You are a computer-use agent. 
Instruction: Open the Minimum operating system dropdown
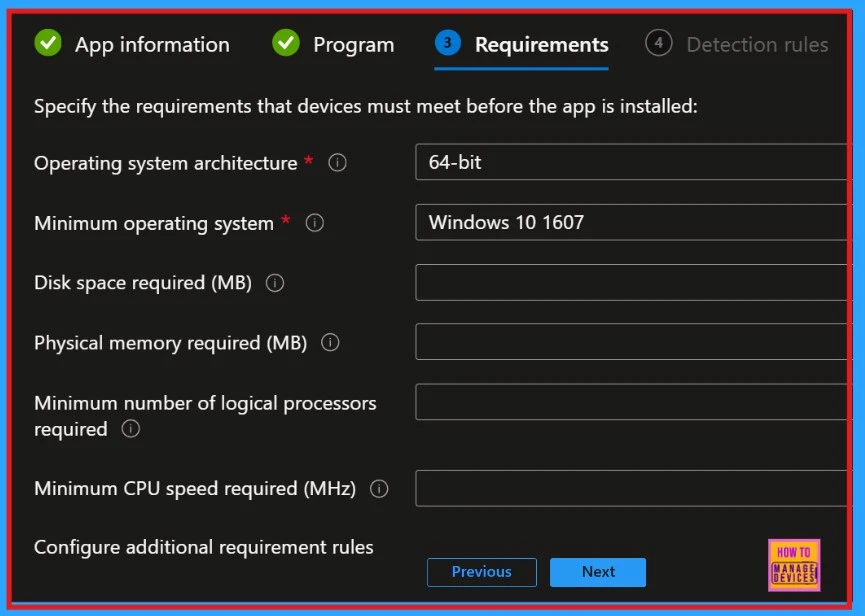[632, 222]
